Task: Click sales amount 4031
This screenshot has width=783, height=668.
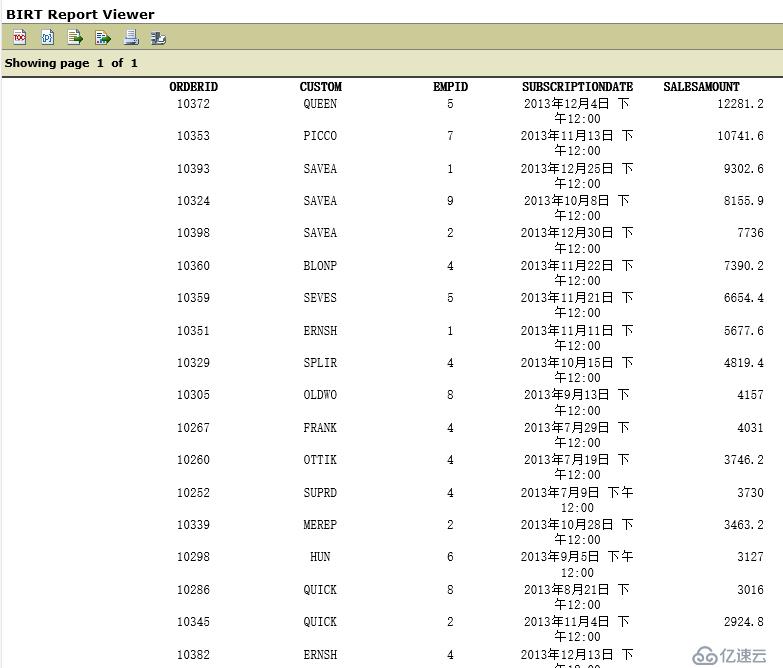Action: click(751, 428)
